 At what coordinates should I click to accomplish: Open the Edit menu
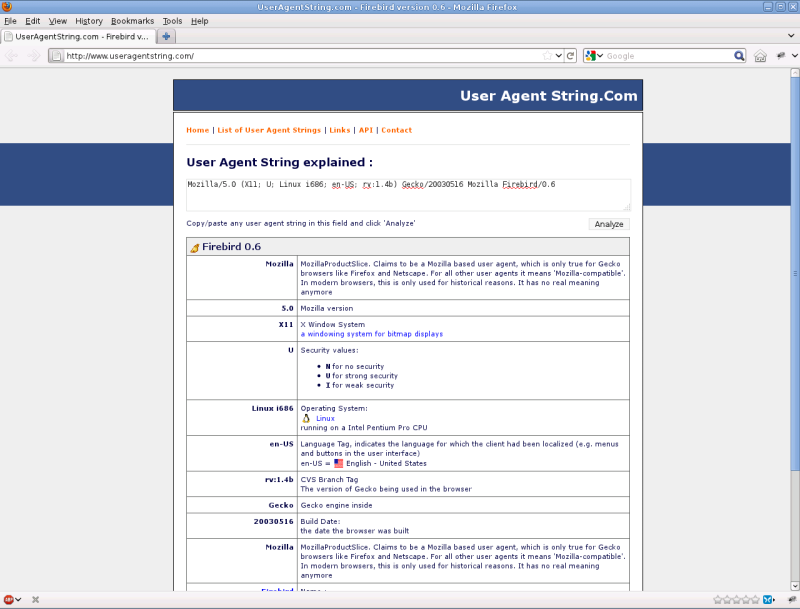pyautogui.click(x=33, y=21)
